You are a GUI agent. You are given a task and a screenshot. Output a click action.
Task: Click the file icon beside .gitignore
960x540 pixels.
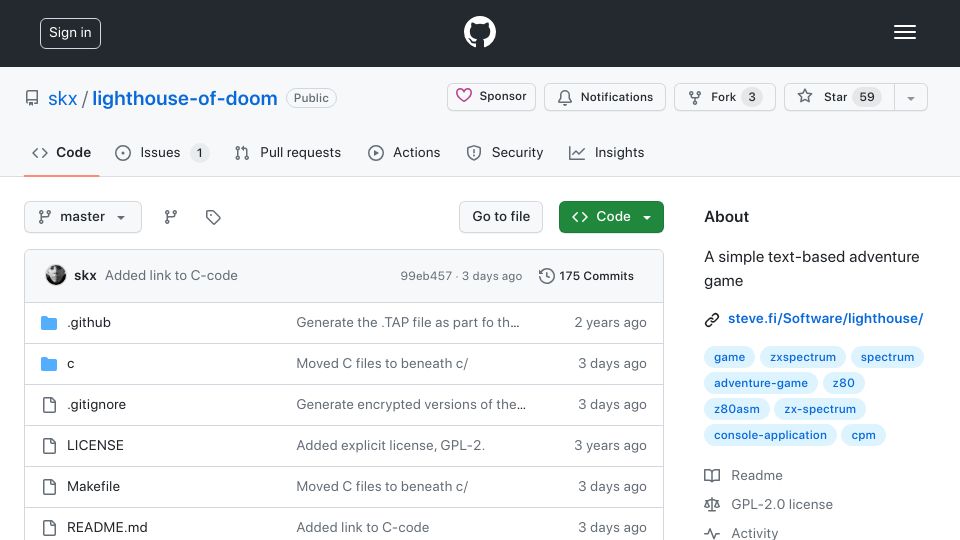[49, 405]
